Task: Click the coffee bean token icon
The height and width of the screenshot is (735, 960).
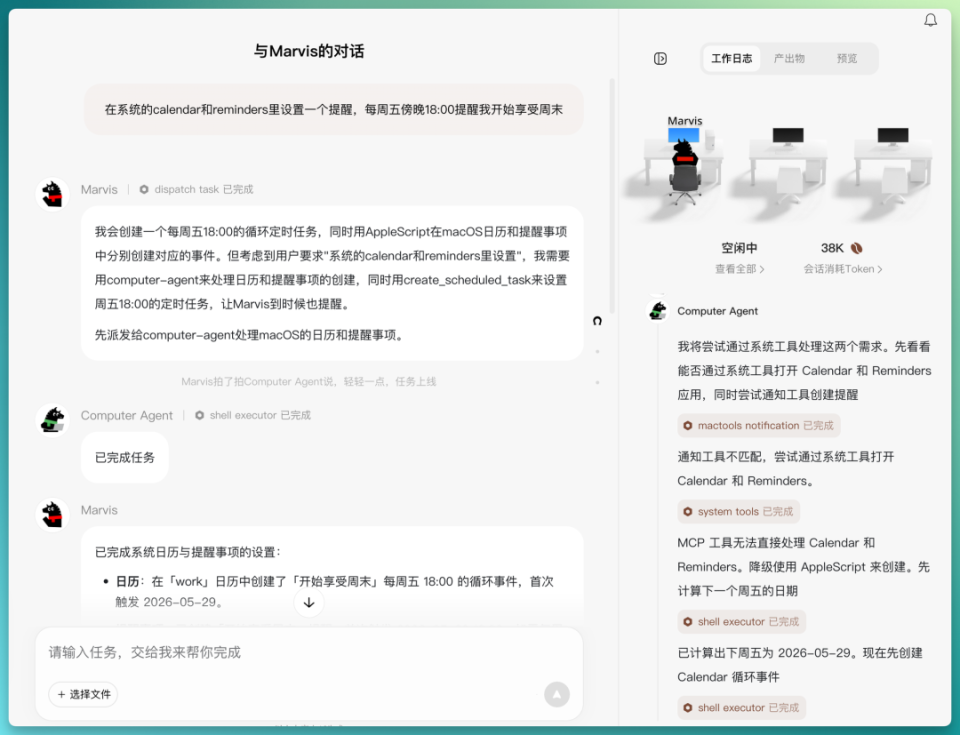Action: [x=857, y=248]
